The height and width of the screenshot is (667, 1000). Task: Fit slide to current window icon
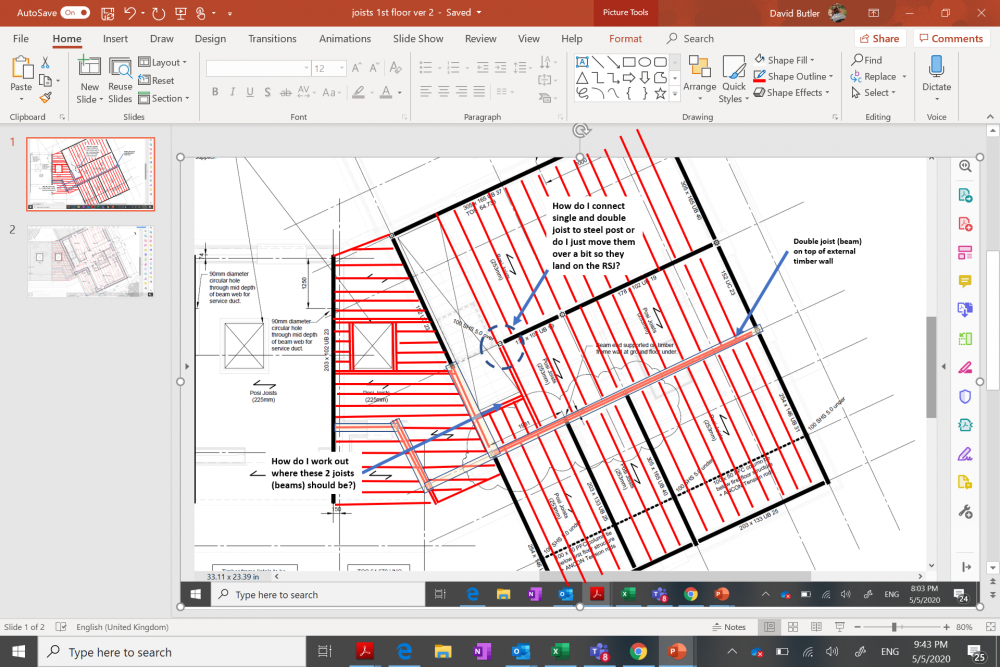[x=990, y=627]
